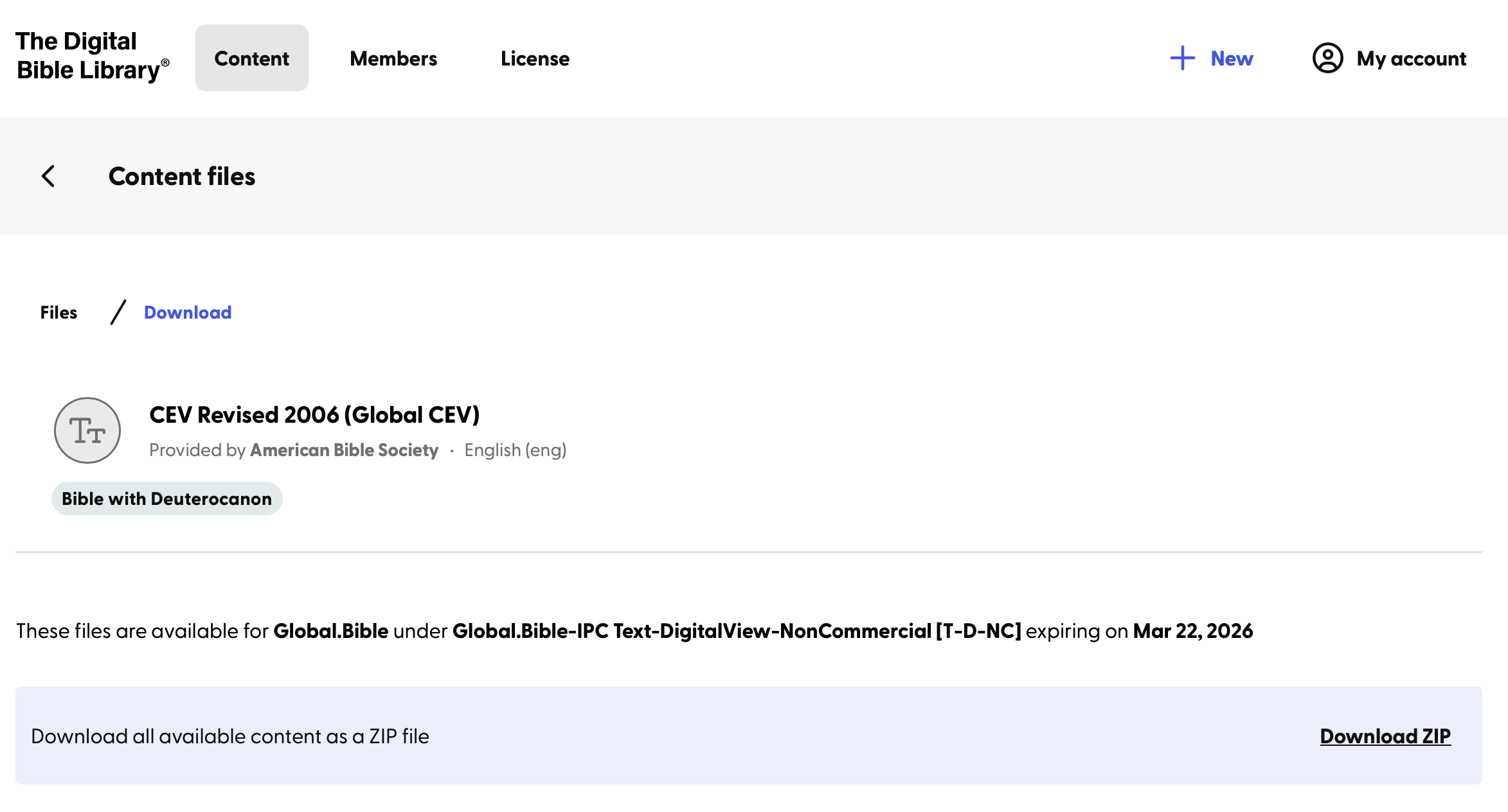Image resolution: width=1508 pixels, height=812 pixels.
Task: Click the Content files heading
Action: [181, 177]
